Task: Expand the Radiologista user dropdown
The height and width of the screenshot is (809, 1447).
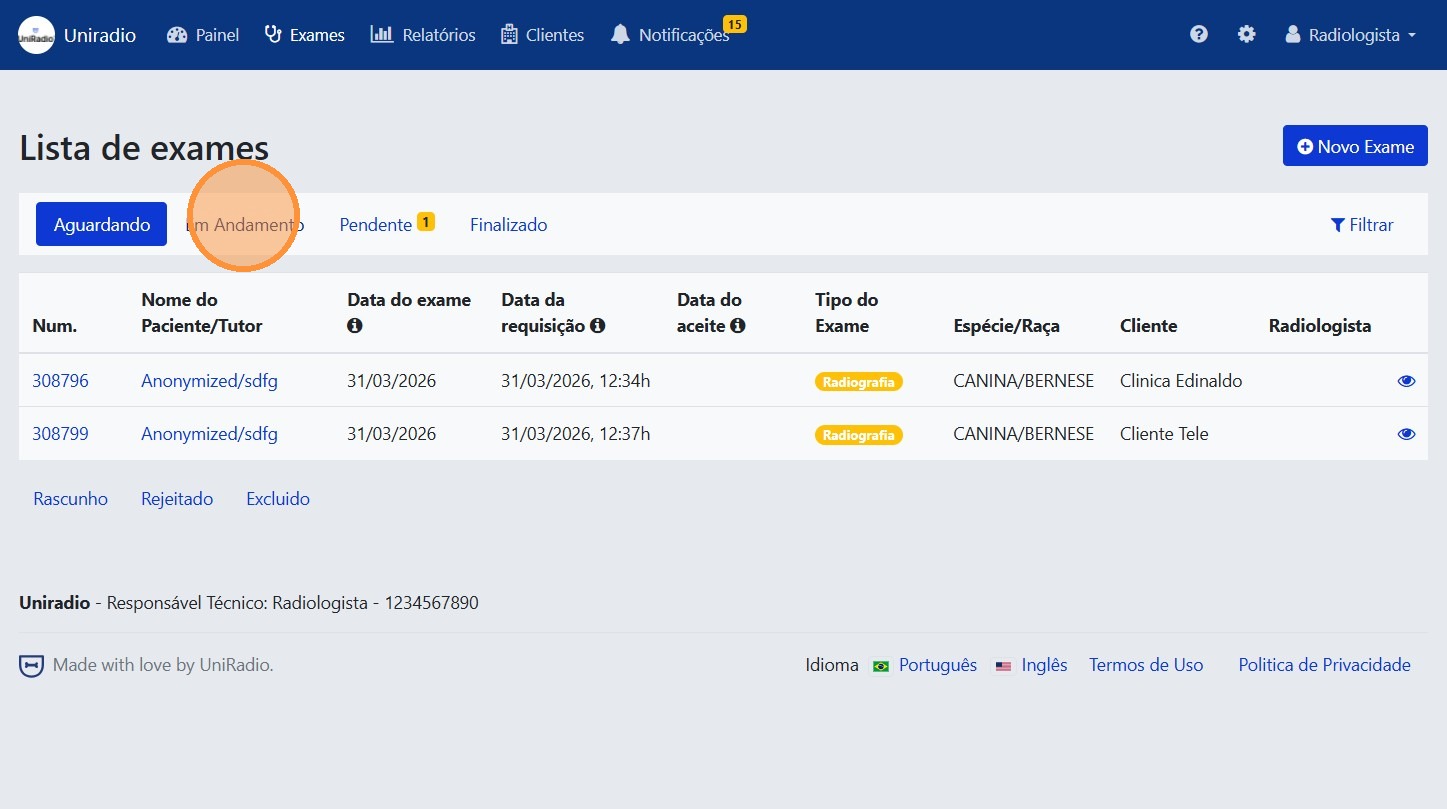Action: (1351, 35)
